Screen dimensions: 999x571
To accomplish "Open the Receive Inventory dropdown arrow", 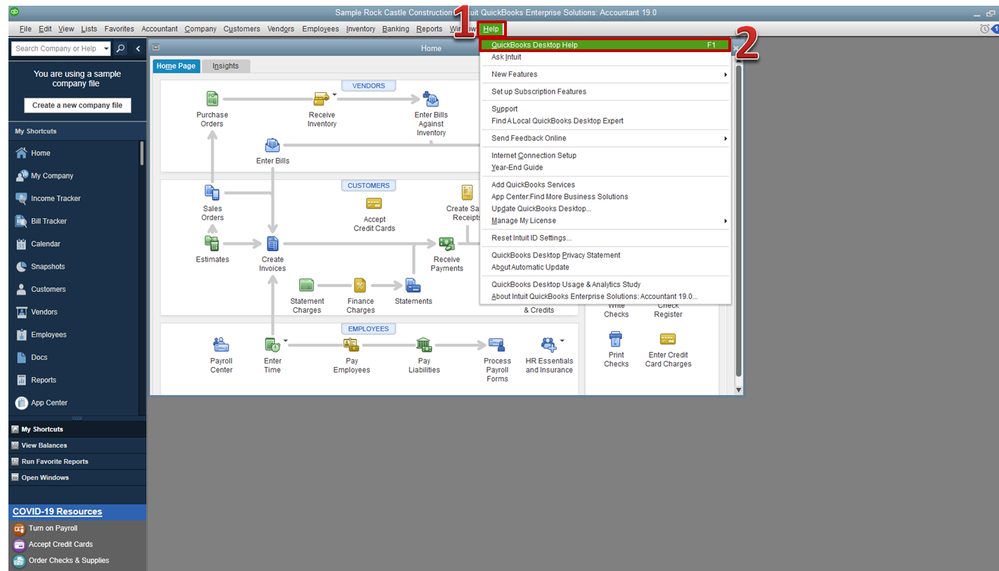I will point(334,95).
